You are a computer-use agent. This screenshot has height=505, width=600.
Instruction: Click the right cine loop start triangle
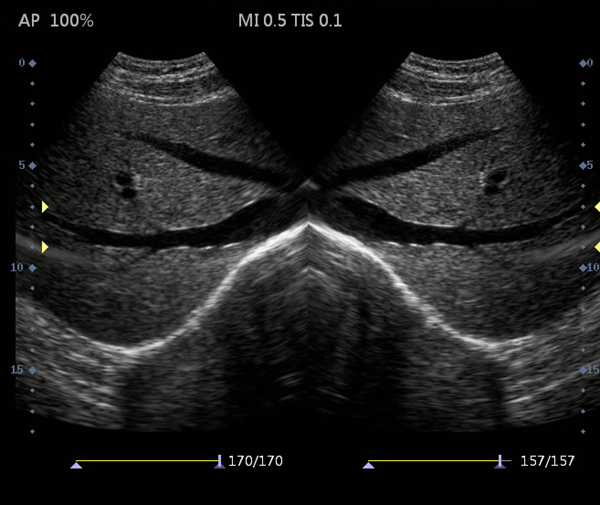(x=369, y=465)
